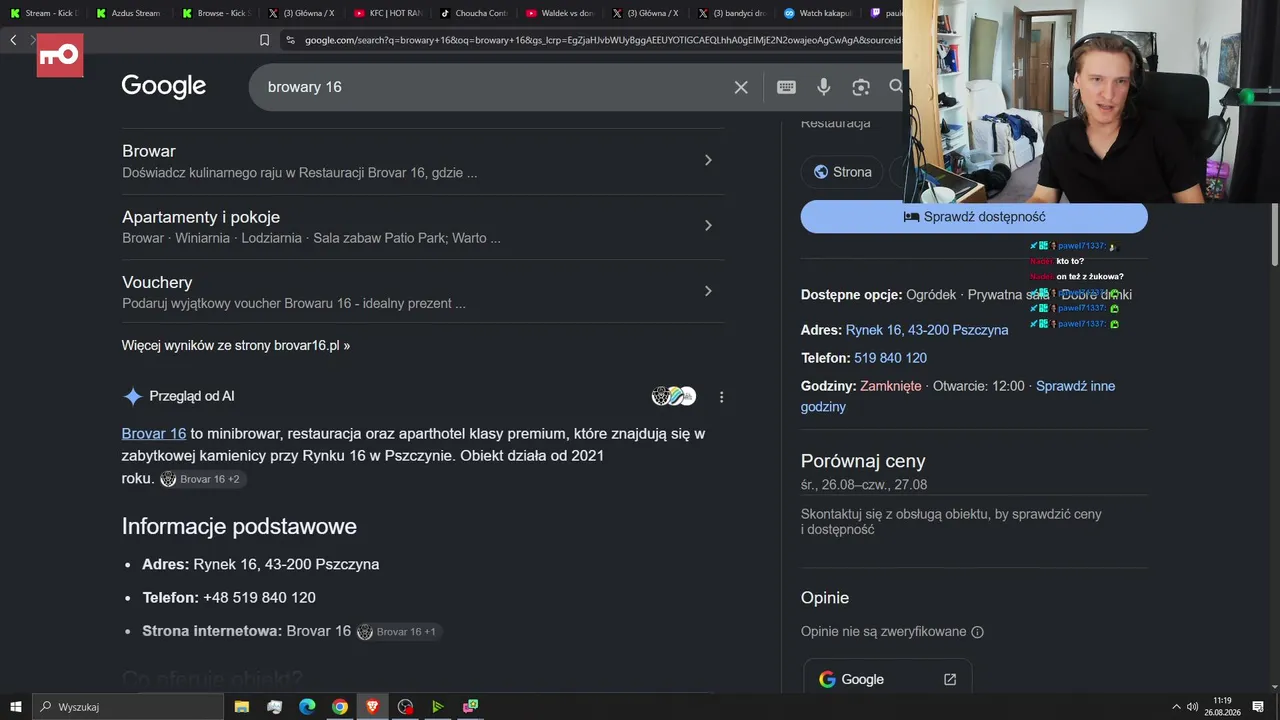Clear the search query with the X
Viewport: 1280px width, 720px height.
click(x=741, y=87)
